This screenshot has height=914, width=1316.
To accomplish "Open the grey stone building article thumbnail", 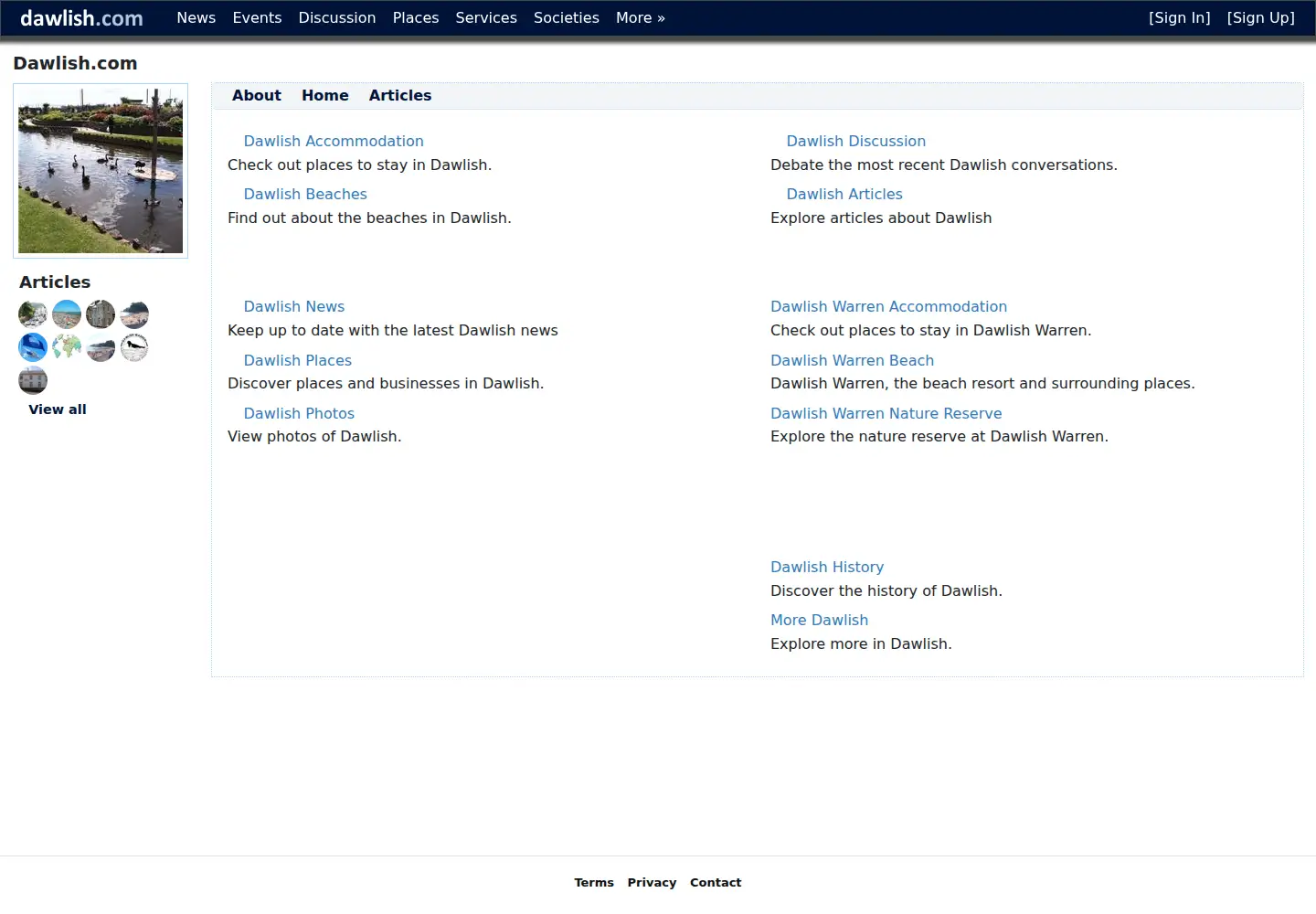I will 101,314.
